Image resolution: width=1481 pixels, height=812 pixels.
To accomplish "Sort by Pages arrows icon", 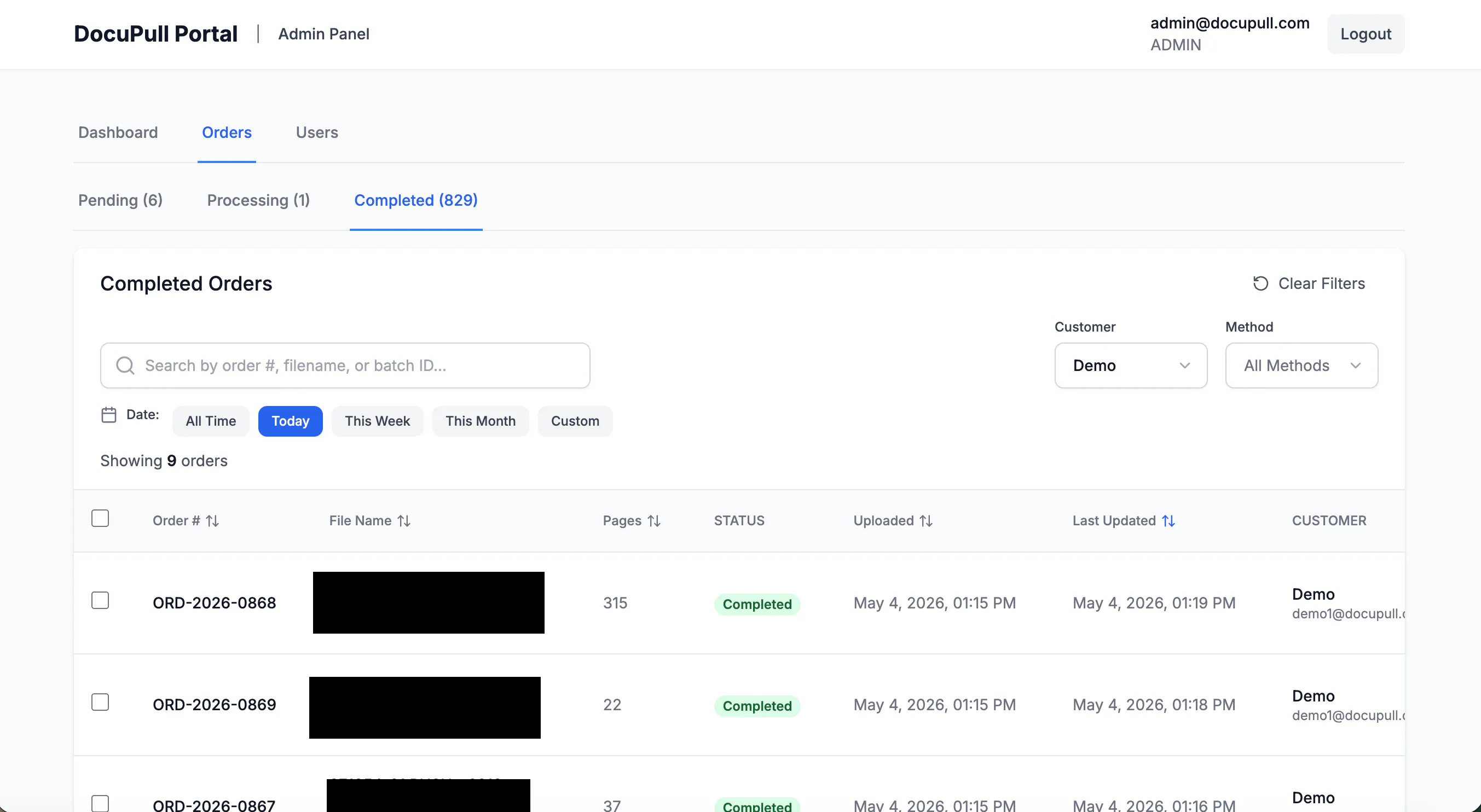I will pyautogui.click(x=653, y=521).
